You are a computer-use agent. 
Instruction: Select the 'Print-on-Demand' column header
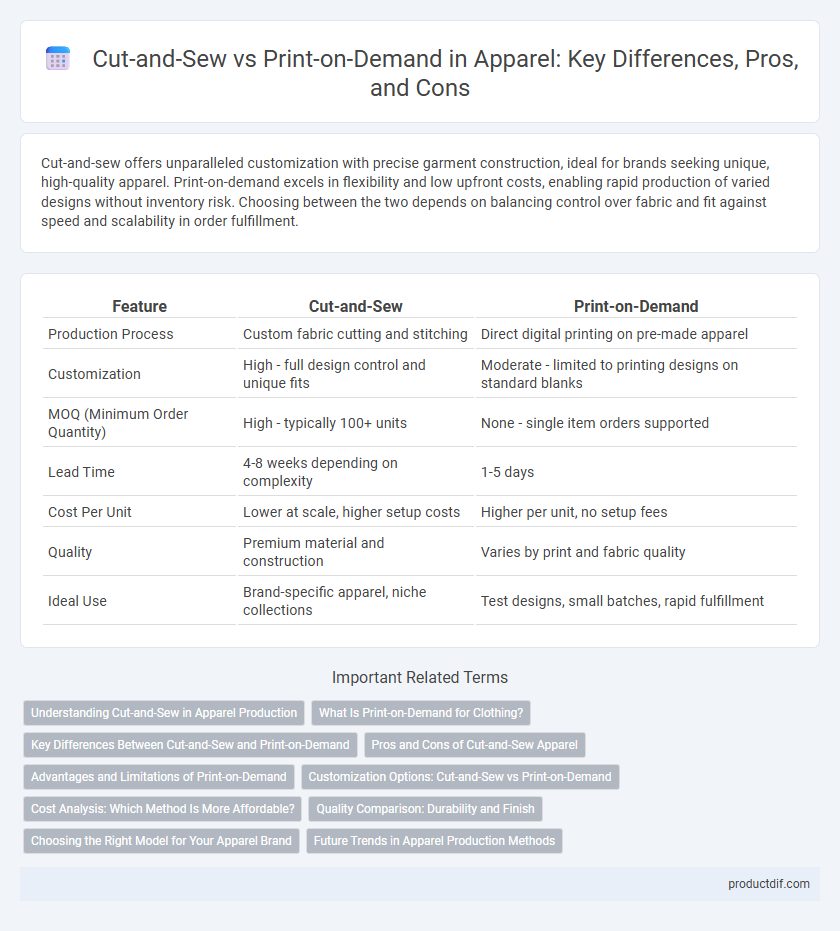coord(636,306)
